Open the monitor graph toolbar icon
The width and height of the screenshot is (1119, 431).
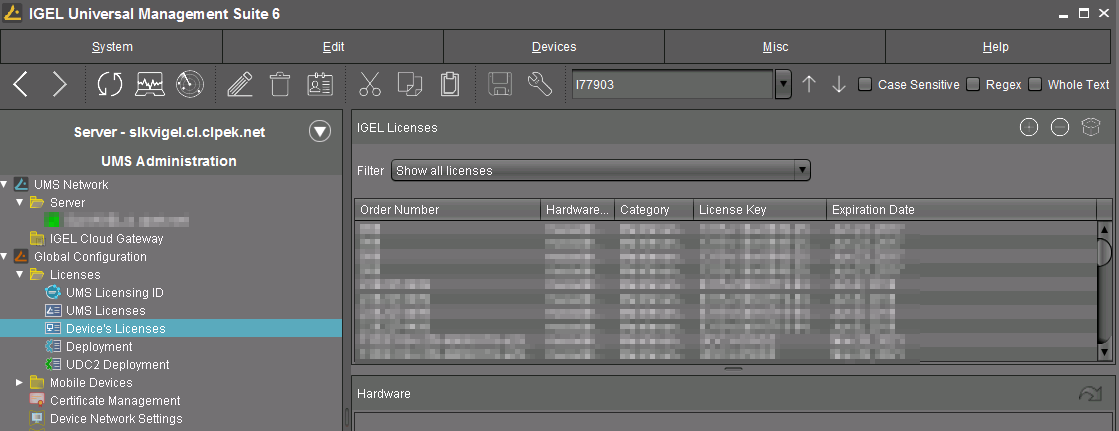151,84
